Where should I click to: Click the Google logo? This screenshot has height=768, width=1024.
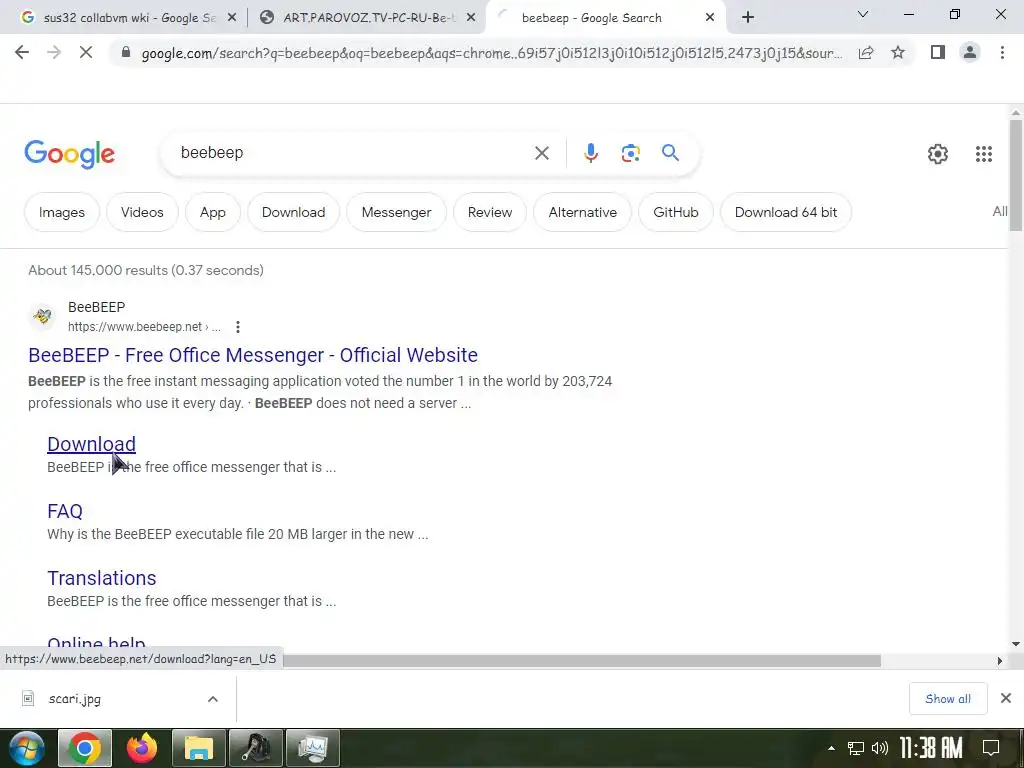click(69, 154)
